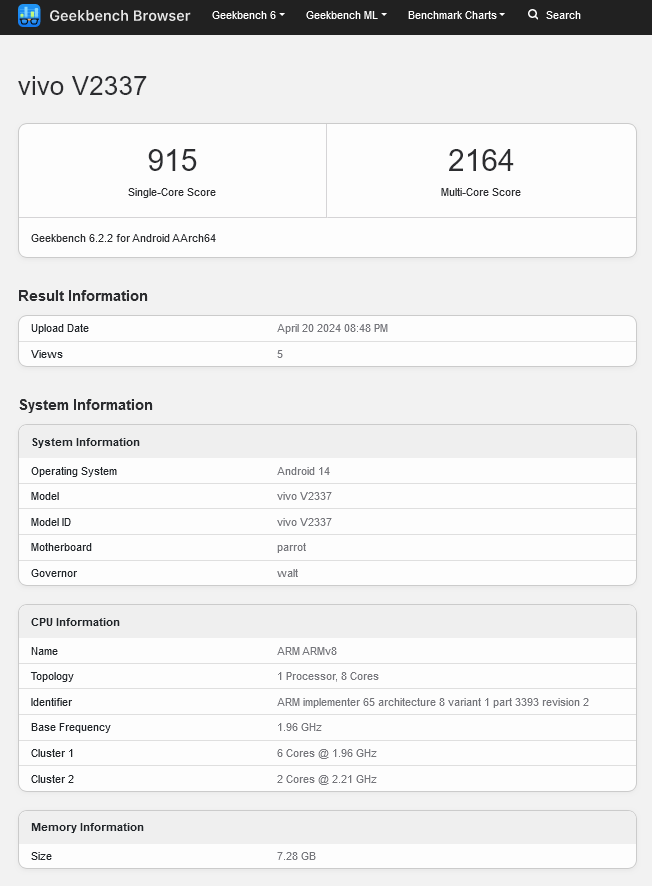
Task: Click the vivo V2337 page heading
Action: coord(83,86)
